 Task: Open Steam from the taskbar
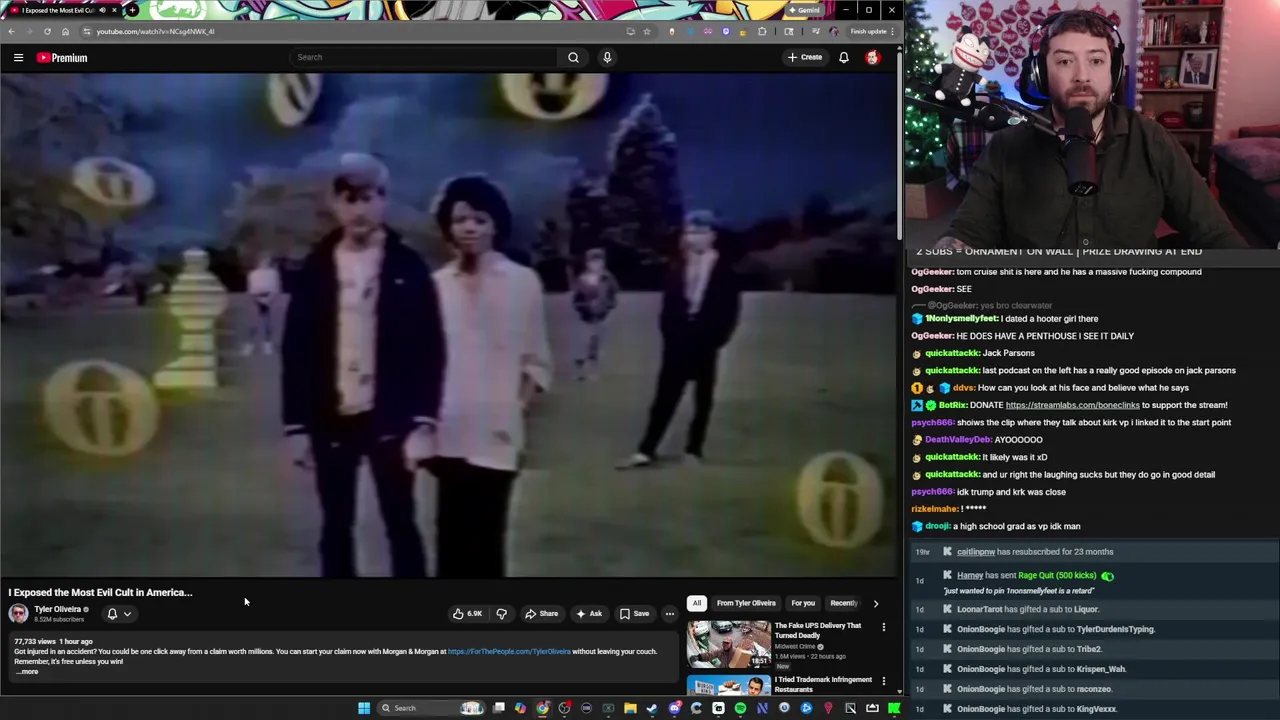(x=652, y=708)
